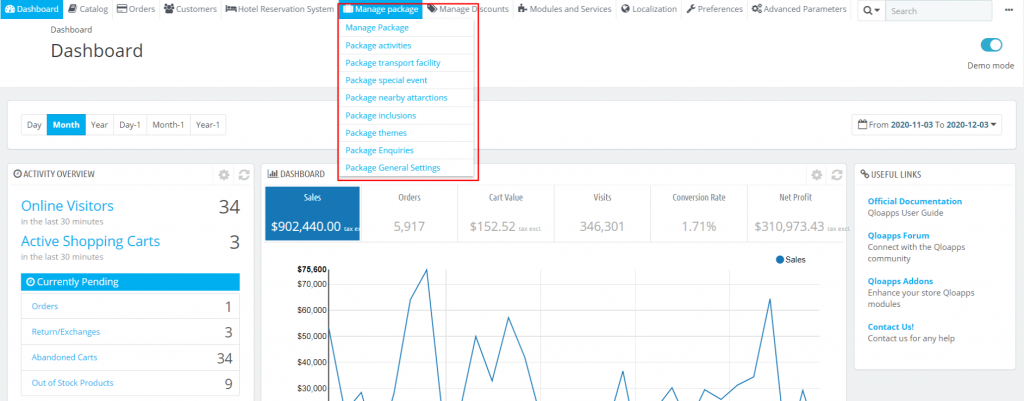Viewport: 1024px width, 401px height.
Task: Open Active Shopping Carts link
Action: (x=90, y=241)
